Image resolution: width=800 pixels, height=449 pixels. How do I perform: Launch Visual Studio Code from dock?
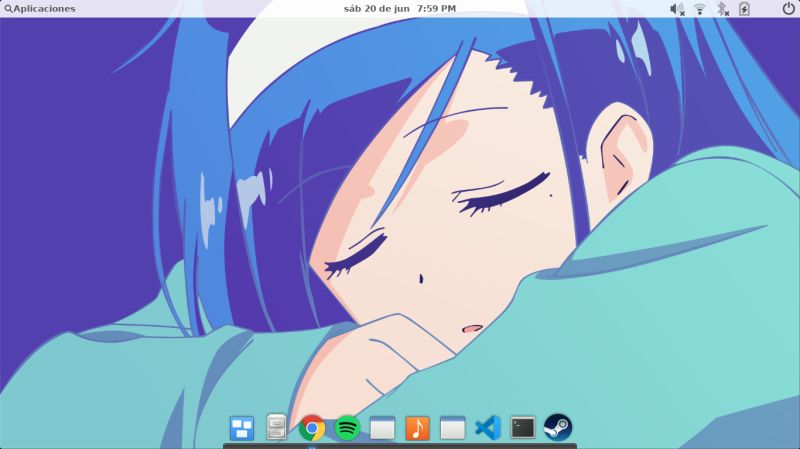point(488,428)
